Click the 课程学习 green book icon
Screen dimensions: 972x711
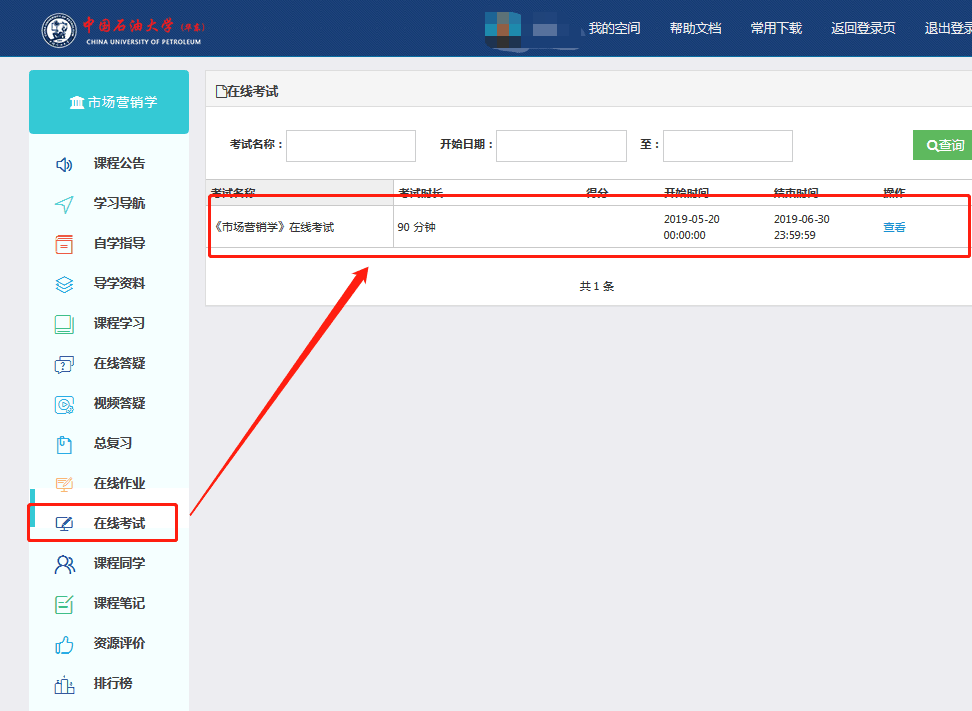pos(64,324)
